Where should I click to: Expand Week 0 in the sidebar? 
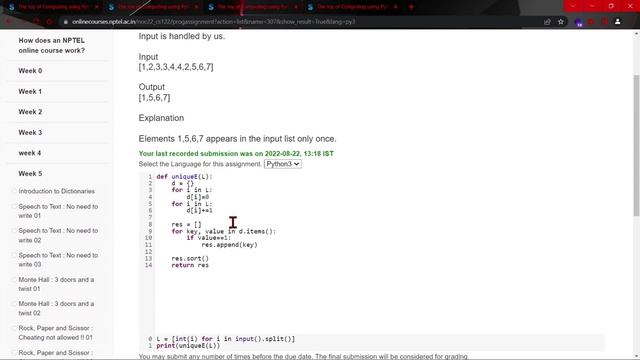30,71
